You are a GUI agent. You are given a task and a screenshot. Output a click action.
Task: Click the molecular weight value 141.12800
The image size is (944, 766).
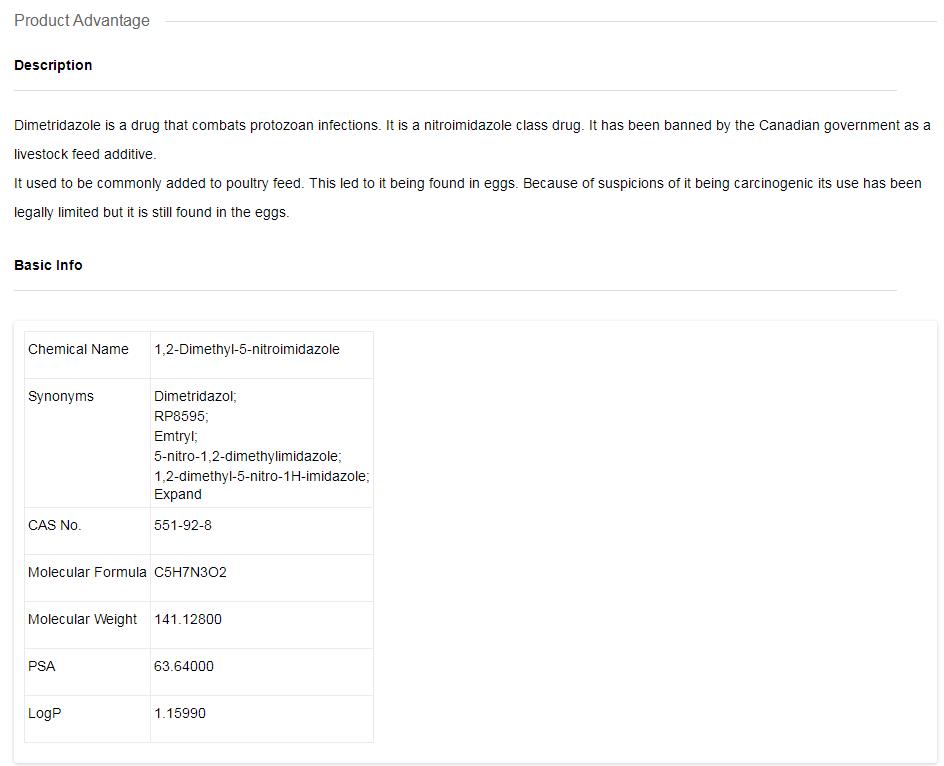click(x=188, y=619)
